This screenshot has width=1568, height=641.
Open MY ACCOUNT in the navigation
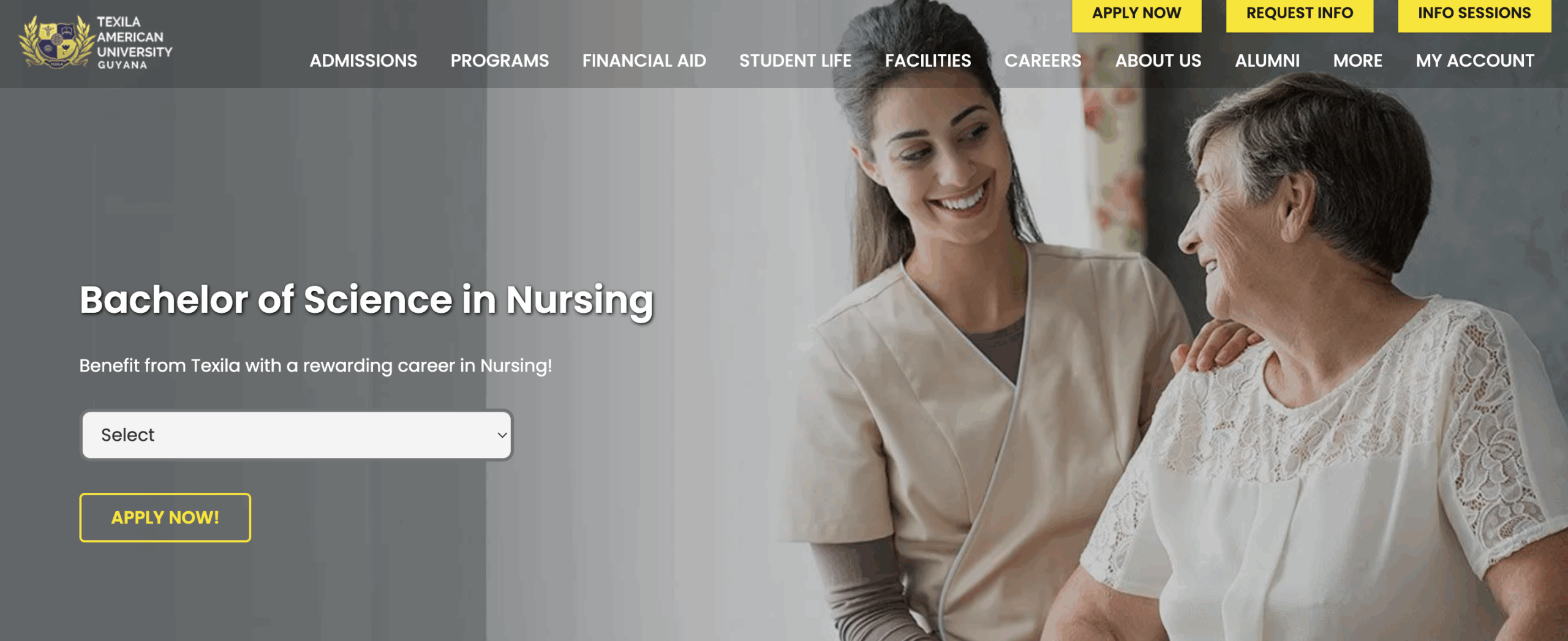pyautogui.click(x=1474, y=60)
